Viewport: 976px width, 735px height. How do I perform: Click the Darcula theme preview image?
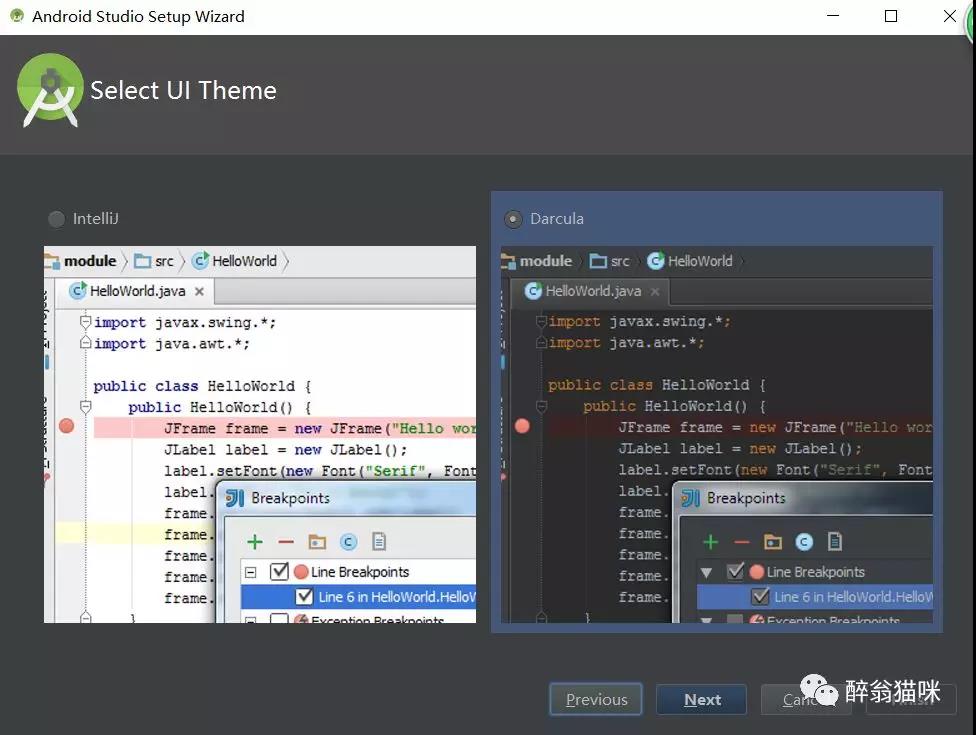tap(716, 434)
